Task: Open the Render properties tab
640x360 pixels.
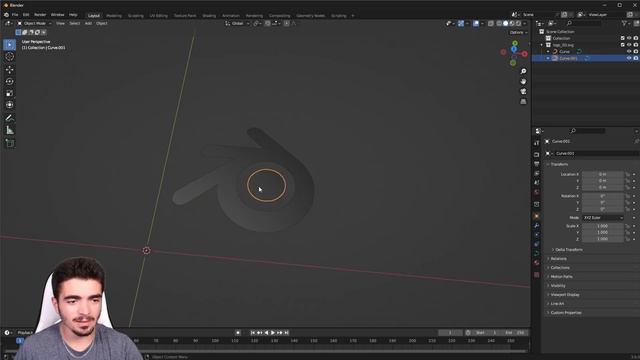Action: point(536,155)
